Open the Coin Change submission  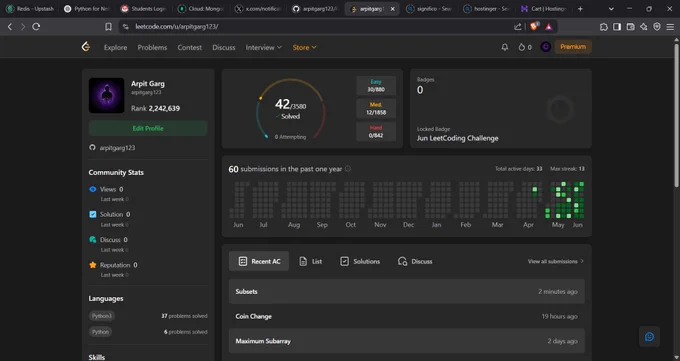406,316
